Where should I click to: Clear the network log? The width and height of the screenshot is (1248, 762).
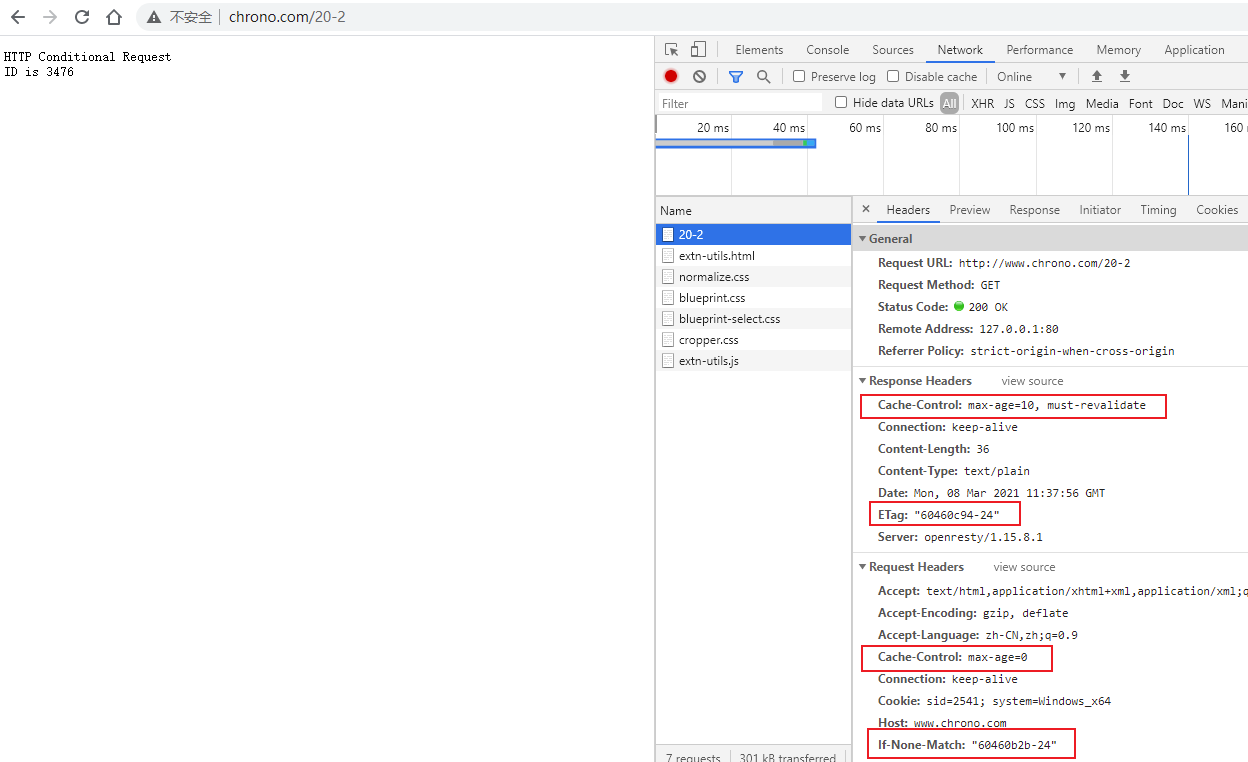click(x=699, y=76)
